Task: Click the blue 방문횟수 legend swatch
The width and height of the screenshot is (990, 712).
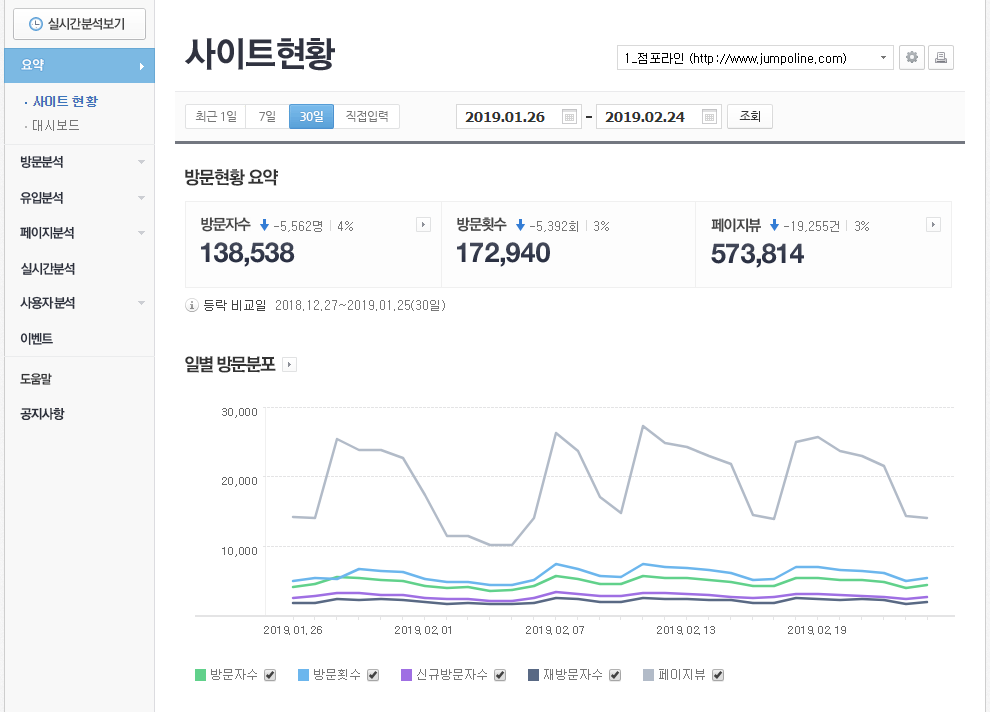Action: [304, 675]
